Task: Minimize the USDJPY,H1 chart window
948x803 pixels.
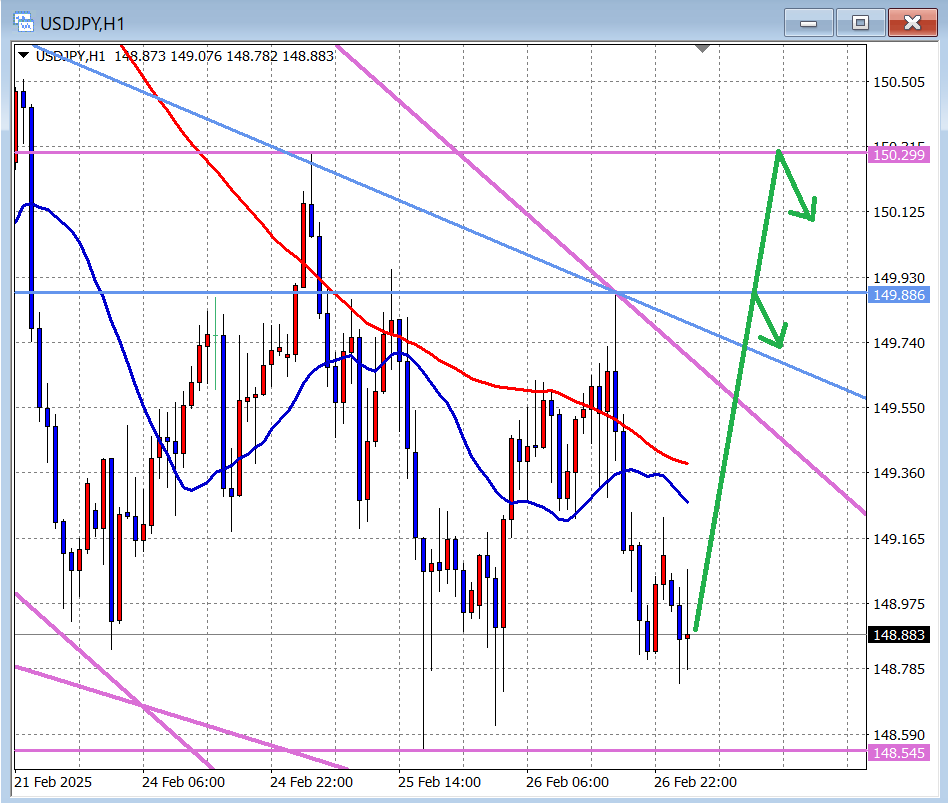Action: [x=808, y=22]
